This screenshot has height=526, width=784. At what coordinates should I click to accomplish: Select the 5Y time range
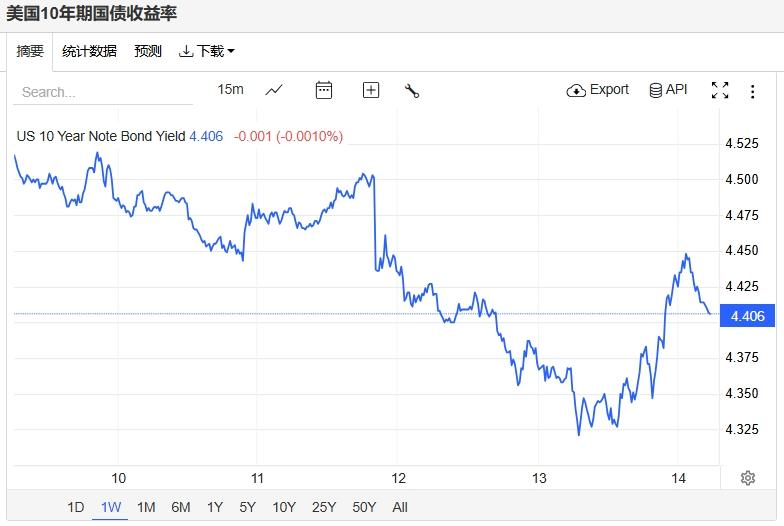click(248, 508)
